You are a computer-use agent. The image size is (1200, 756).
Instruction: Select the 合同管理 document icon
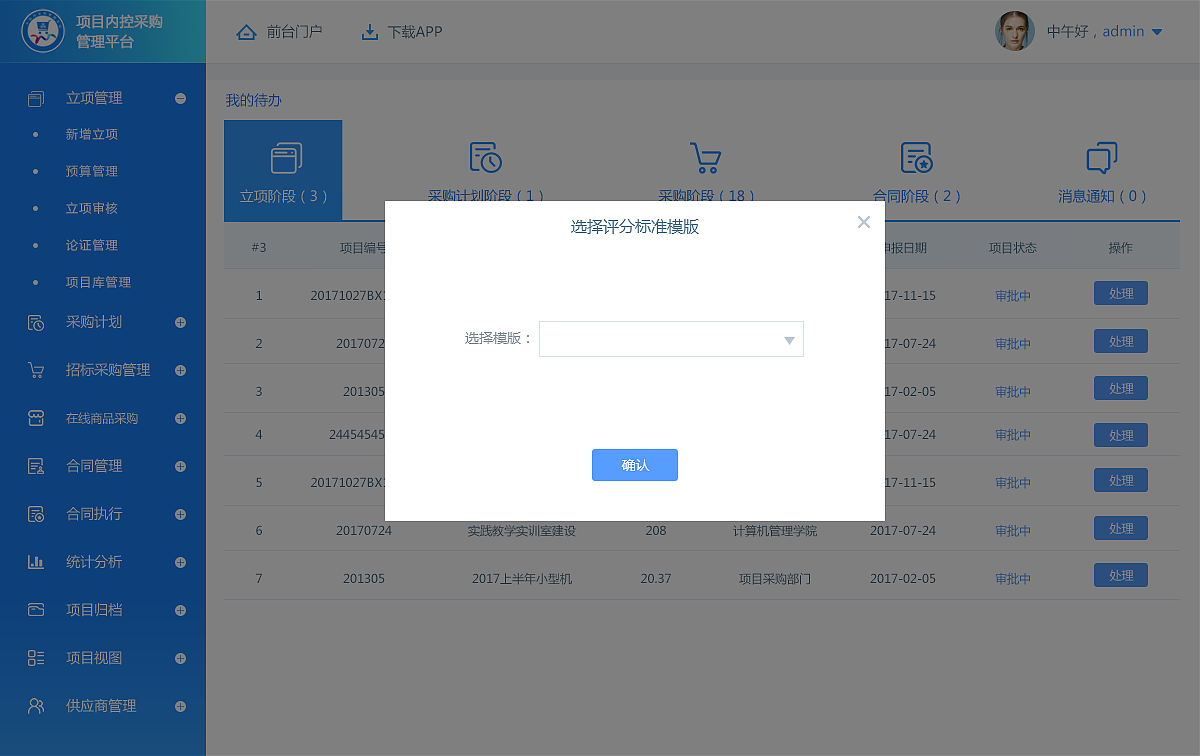coord(33,465)
